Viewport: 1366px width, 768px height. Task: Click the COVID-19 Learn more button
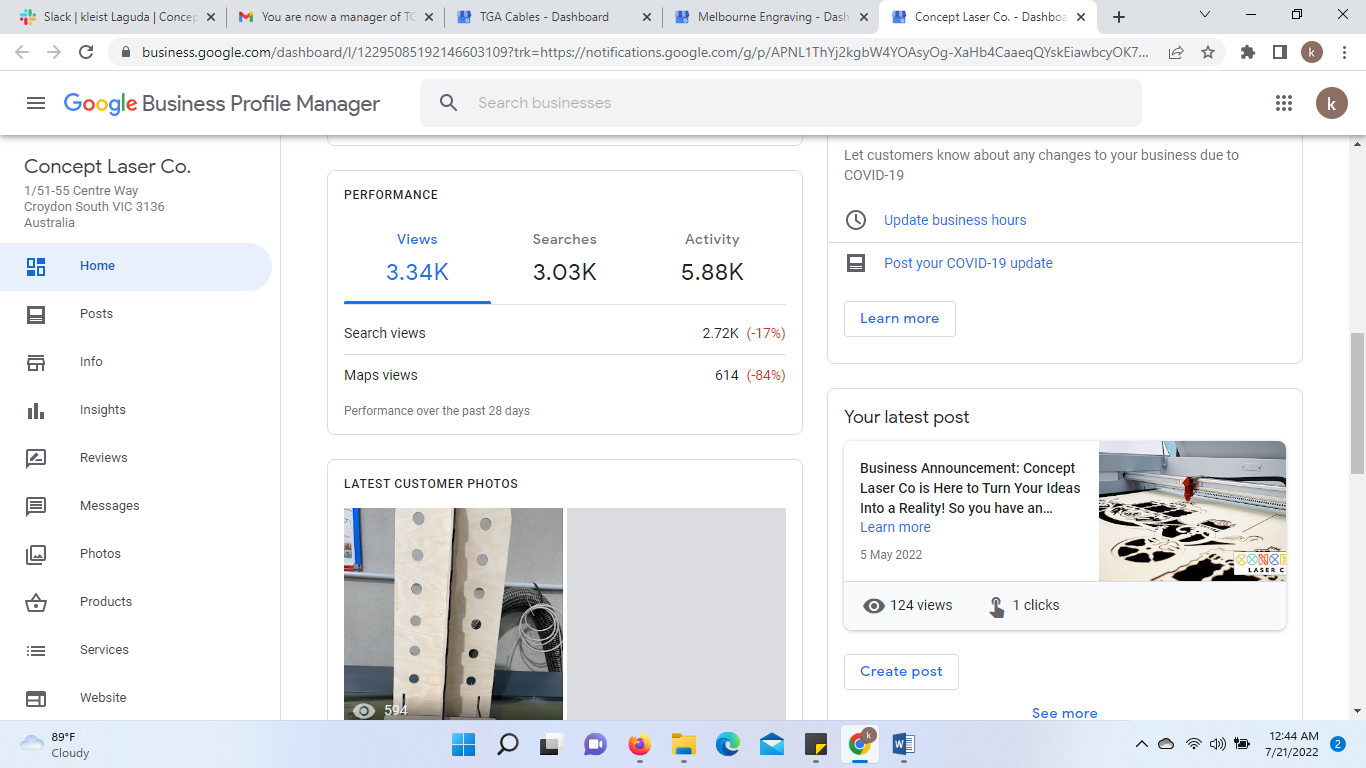pos(900,319)
